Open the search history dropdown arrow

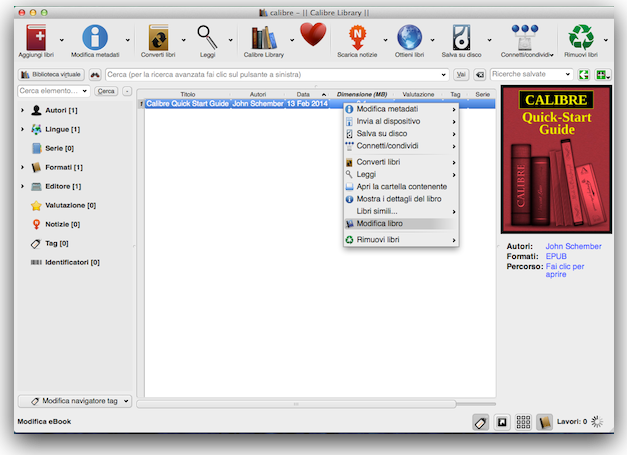coord(443,75)
